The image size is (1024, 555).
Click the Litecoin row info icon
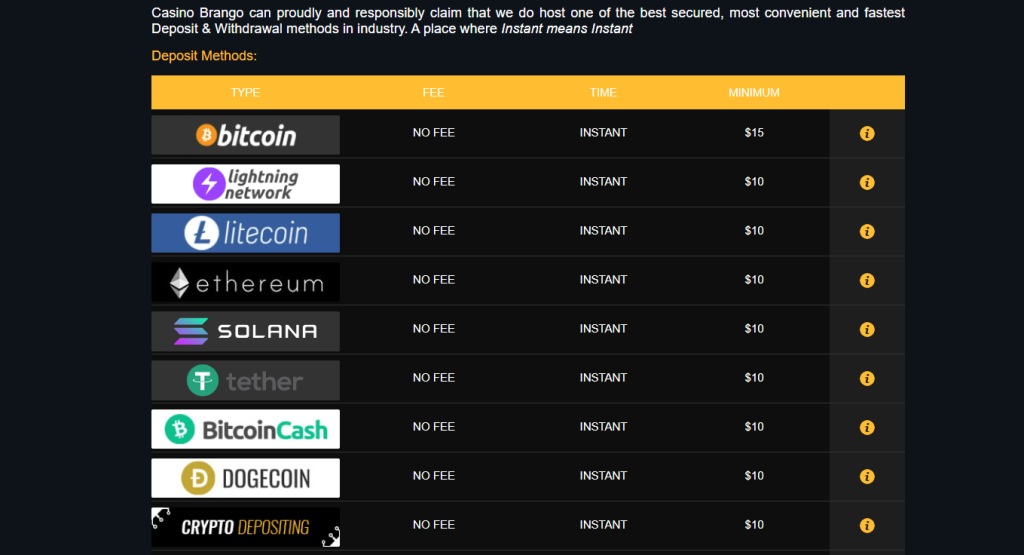(867, 231)
